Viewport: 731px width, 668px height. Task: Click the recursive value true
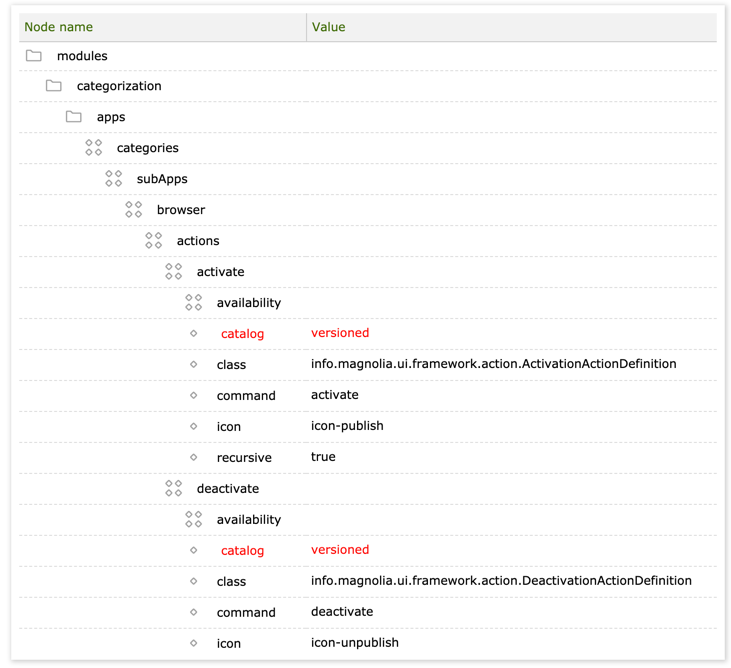[323, 457]
